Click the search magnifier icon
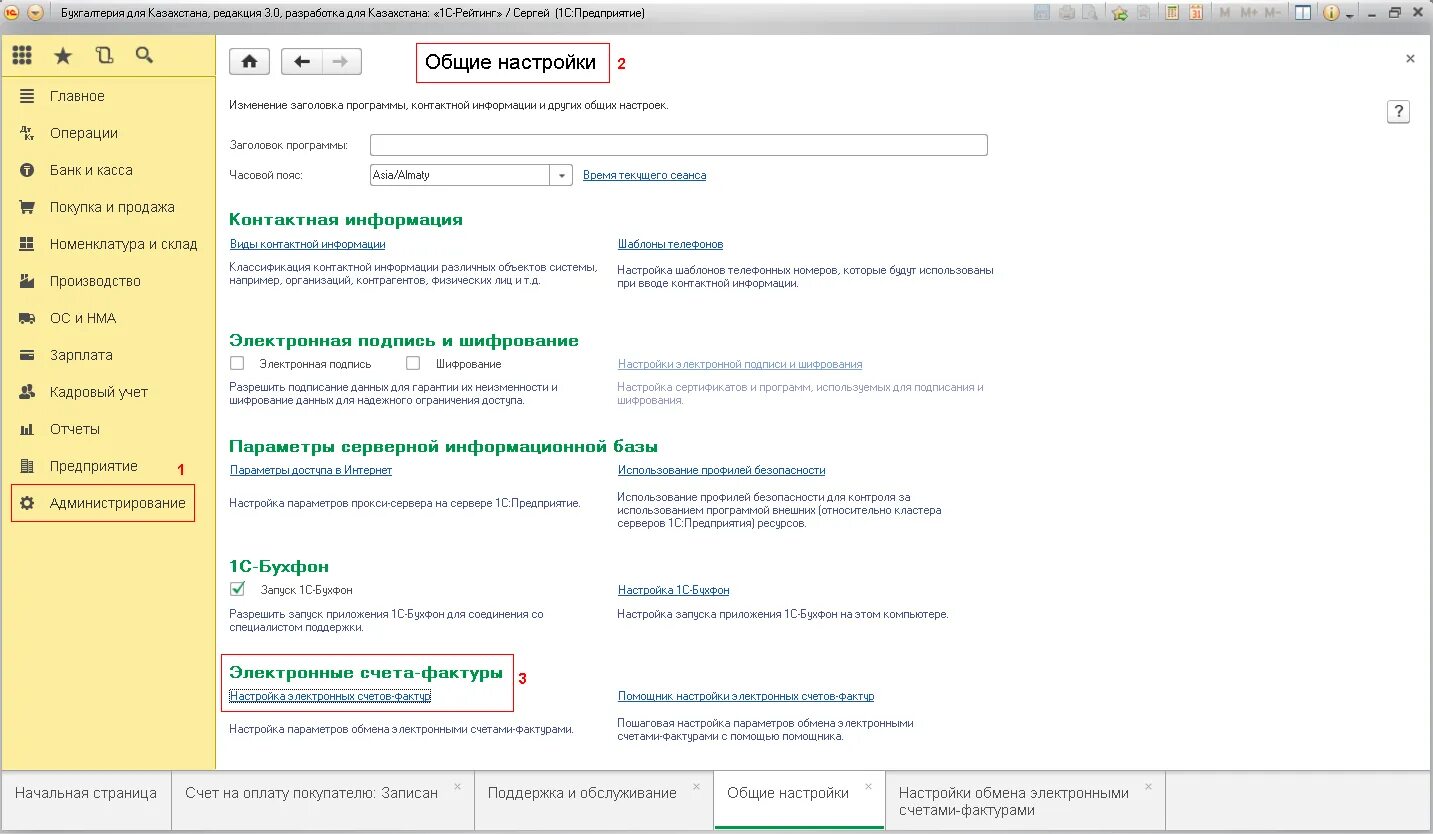The height and width of the screenshot is (834, 1433). click(144, 56)
